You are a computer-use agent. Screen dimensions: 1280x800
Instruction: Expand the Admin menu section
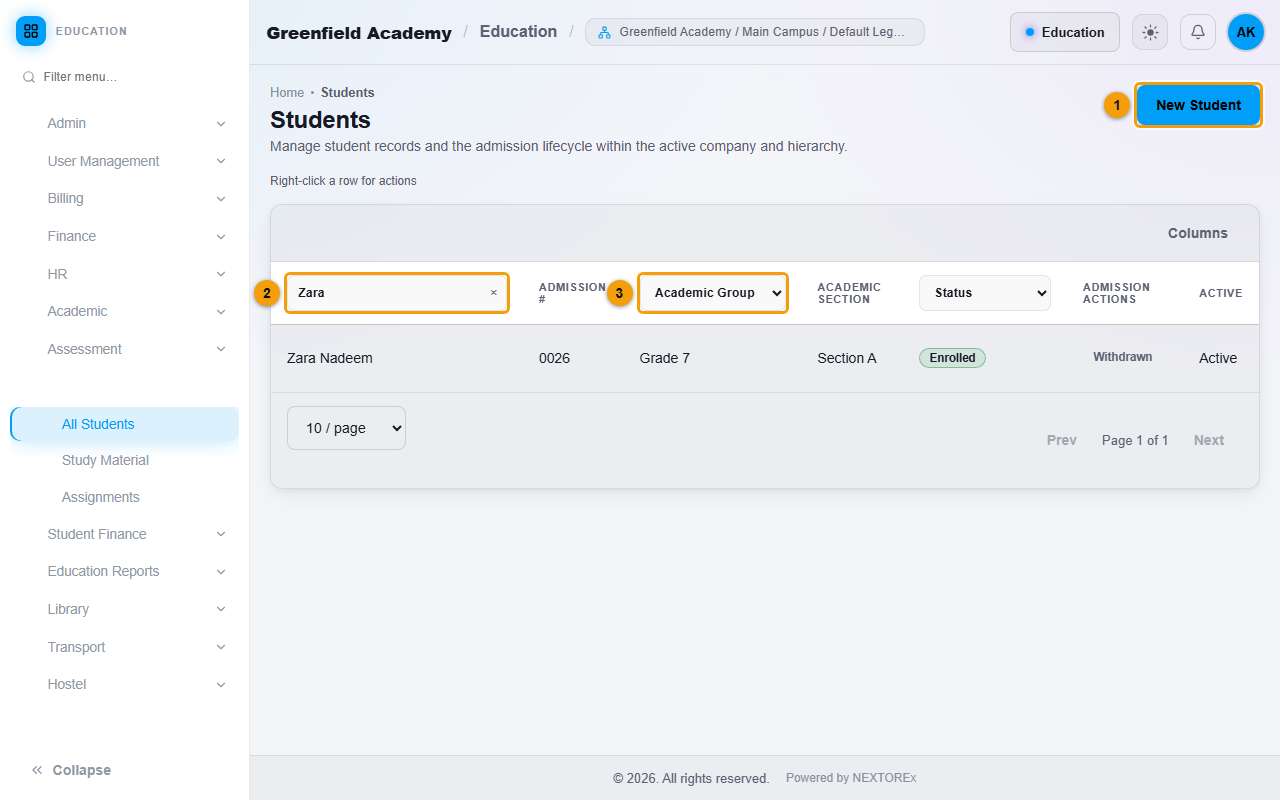pos(137,124)
